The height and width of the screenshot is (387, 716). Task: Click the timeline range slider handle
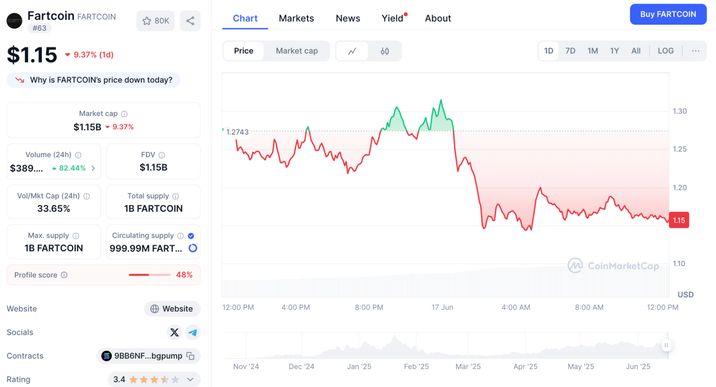[666, 345]
